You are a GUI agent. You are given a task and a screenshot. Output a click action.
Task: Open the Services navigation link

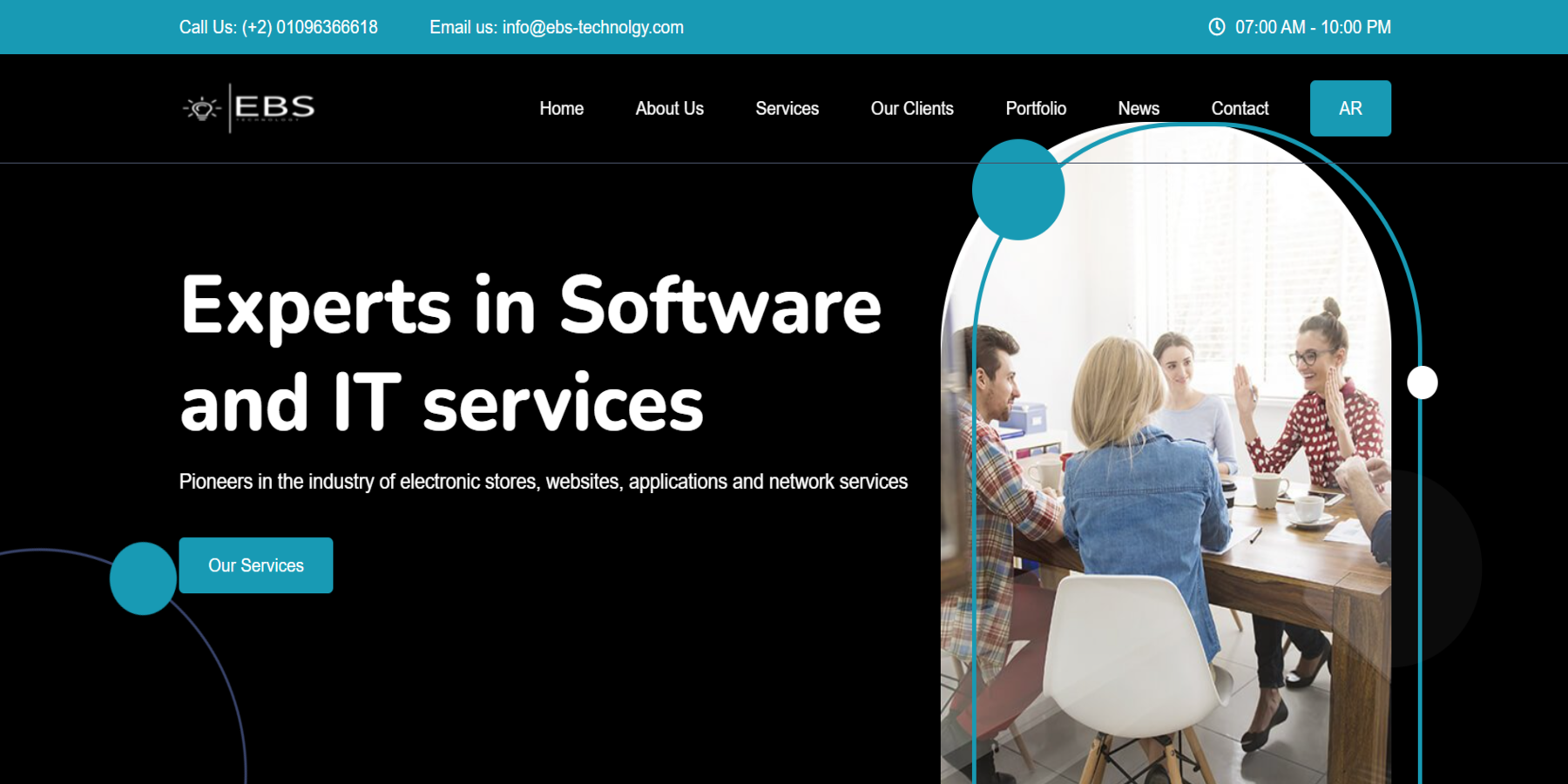(x=787, y=109)
